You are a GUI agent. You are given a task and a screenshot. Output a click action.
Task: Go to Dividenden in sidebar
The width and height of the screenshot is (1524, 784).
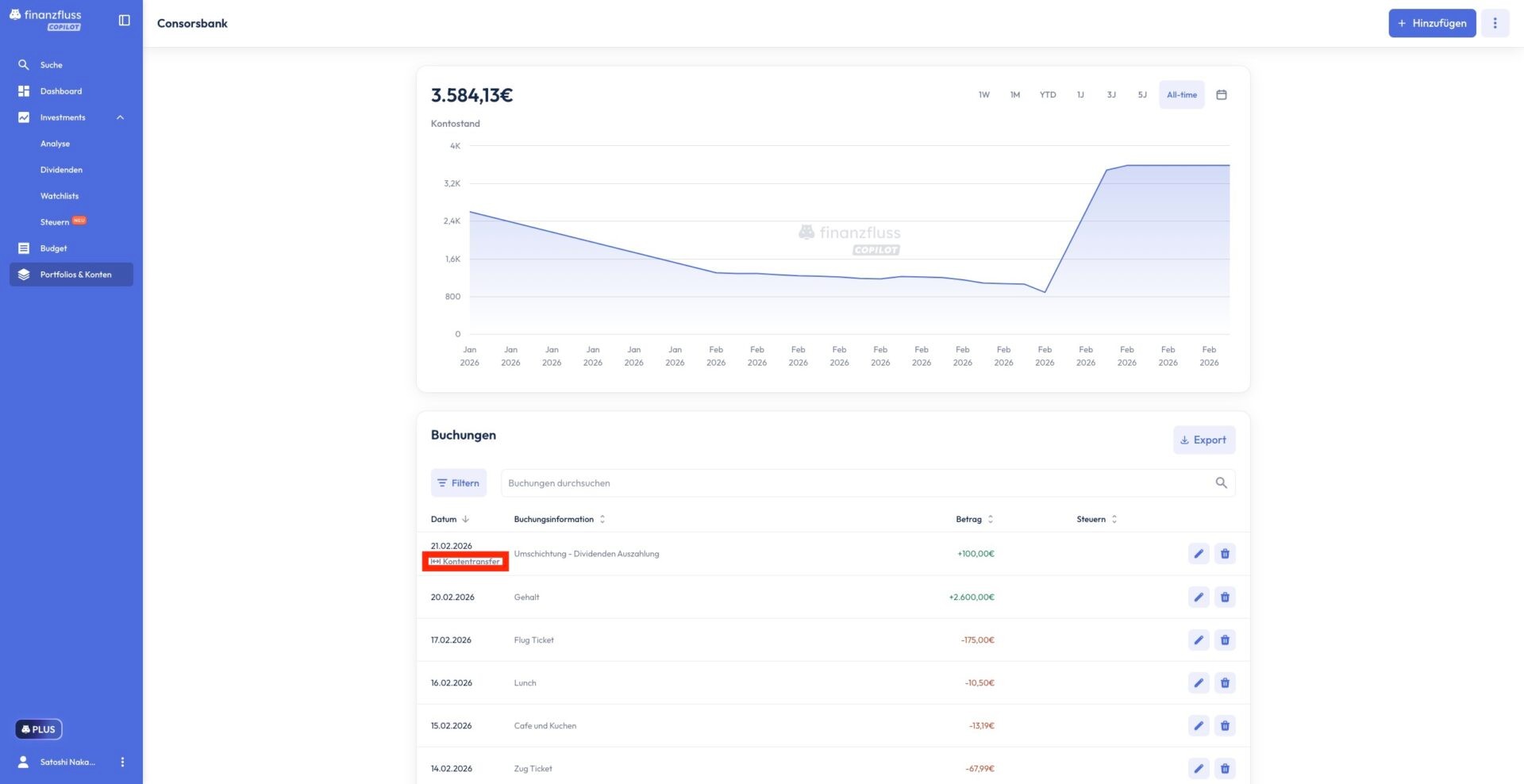61,170
